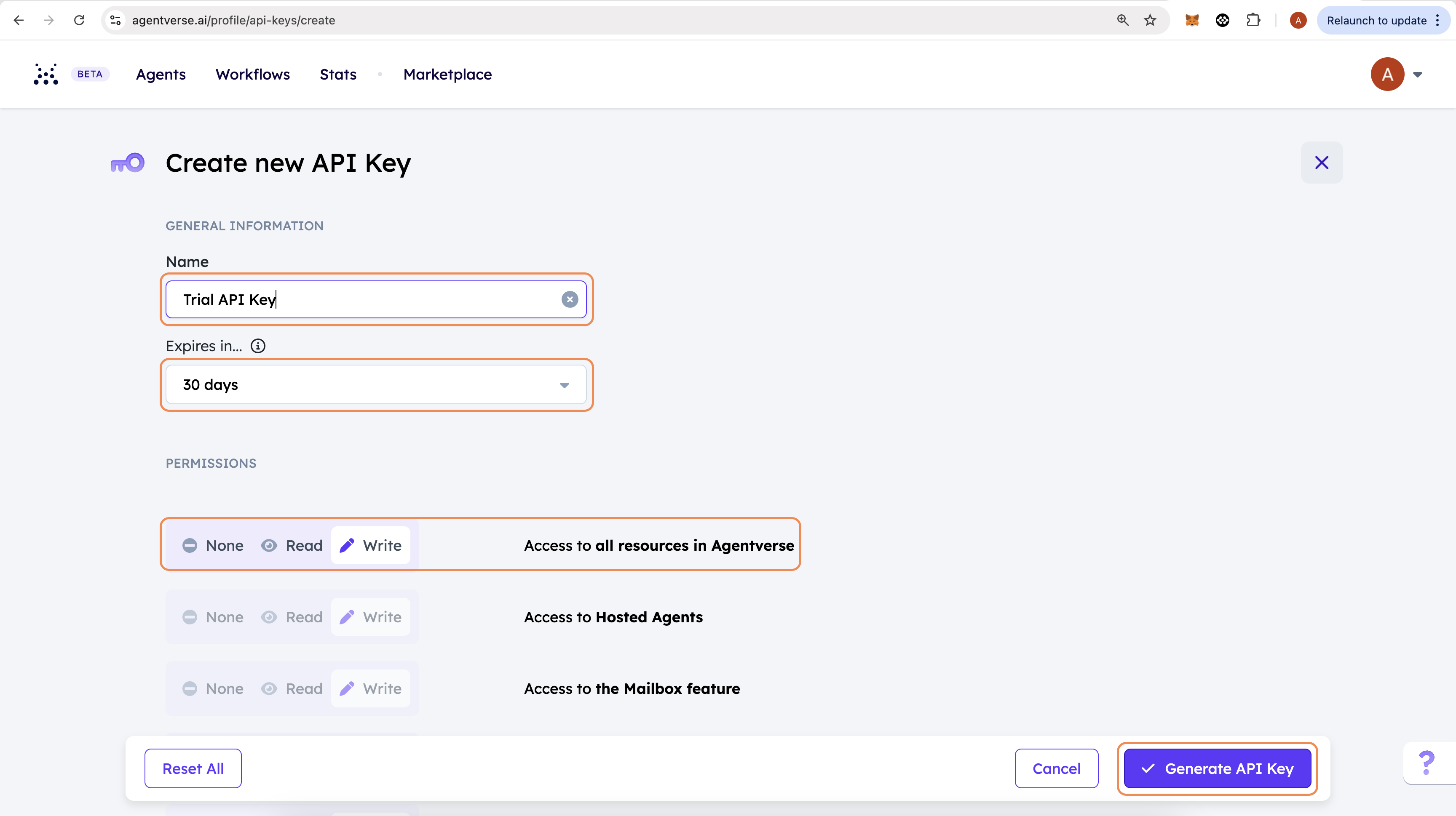
Task: Open the round black-and-white extension icon
Action: 1223,20
